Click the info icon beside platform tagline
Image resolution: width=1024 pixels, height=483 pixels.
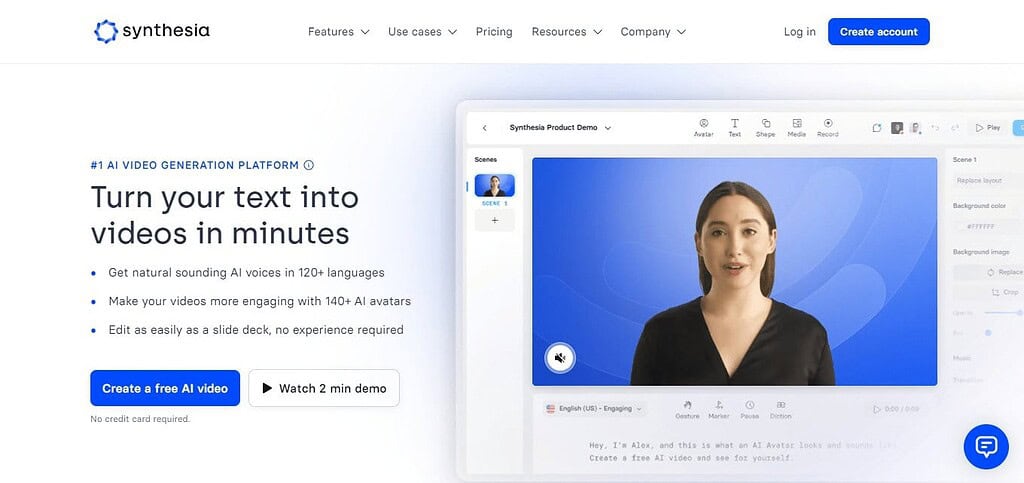coord(309,165)
